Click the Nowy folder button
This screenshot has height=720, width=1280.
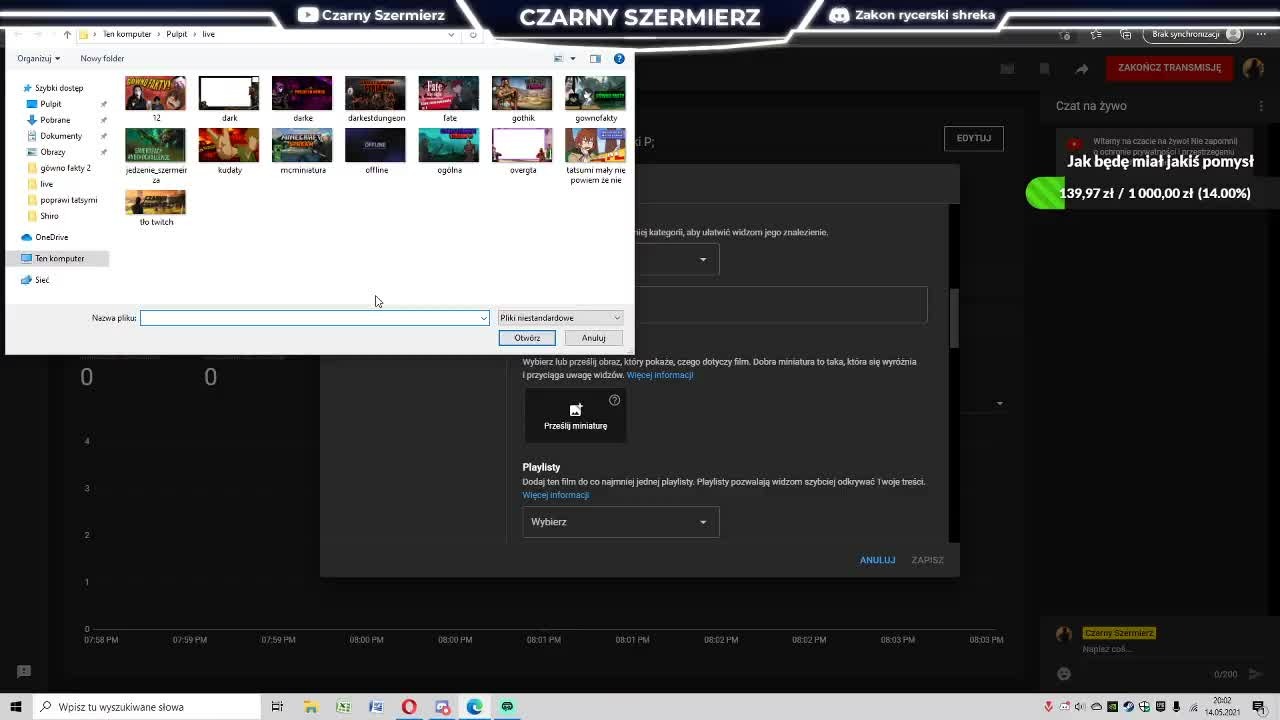coord(102,58)
